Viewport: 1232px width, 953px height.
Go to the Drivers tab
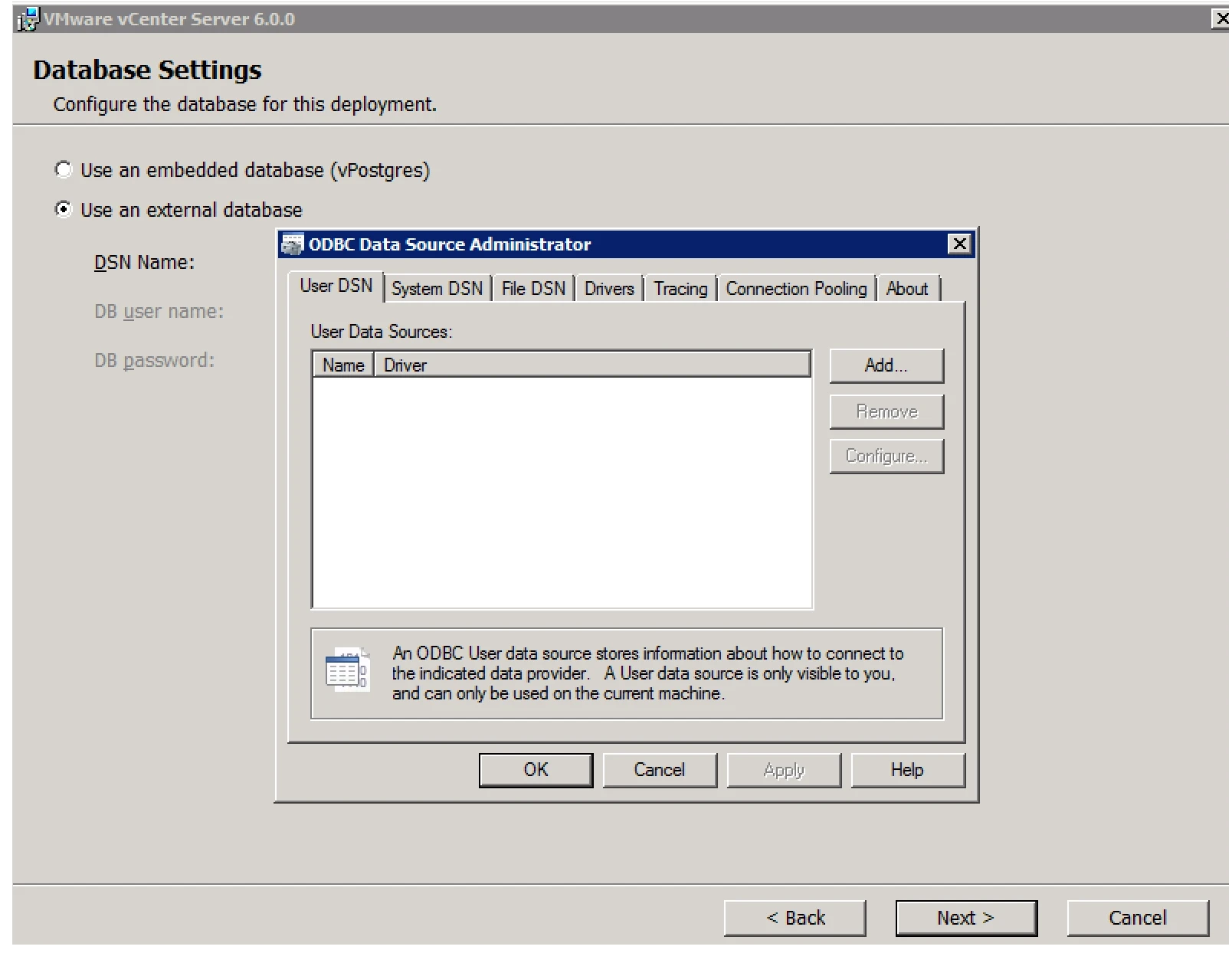(609, 289)
